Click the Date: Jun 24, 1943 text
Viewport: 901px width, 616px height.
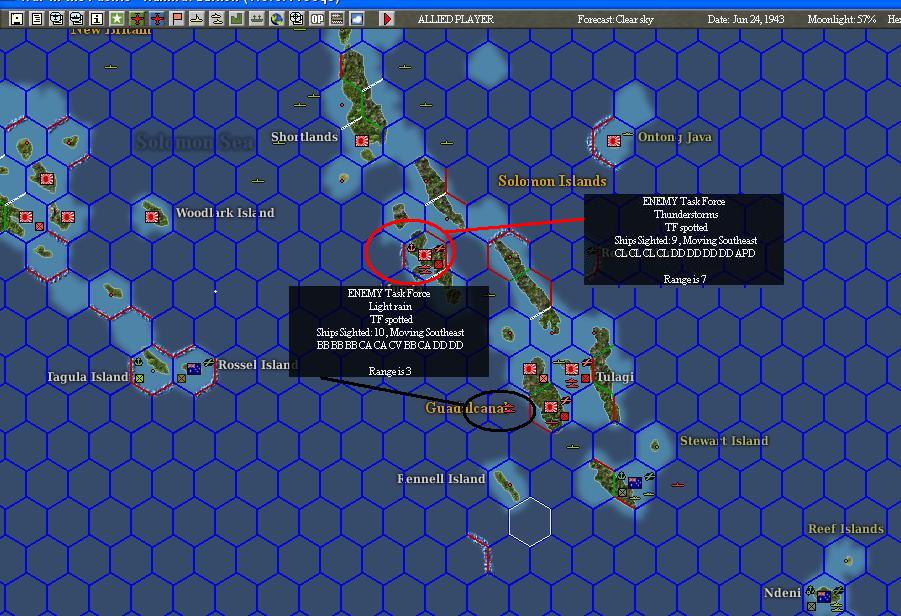746,19
